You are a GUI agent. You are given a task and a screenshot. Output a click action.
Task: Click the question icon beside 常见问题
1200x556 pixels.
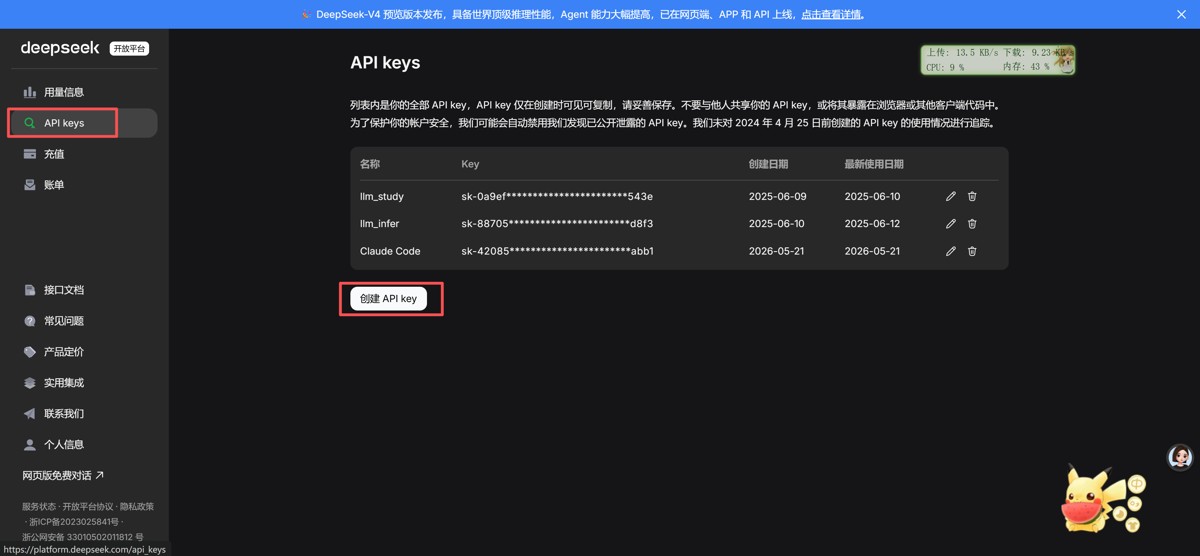coord(30,321)
